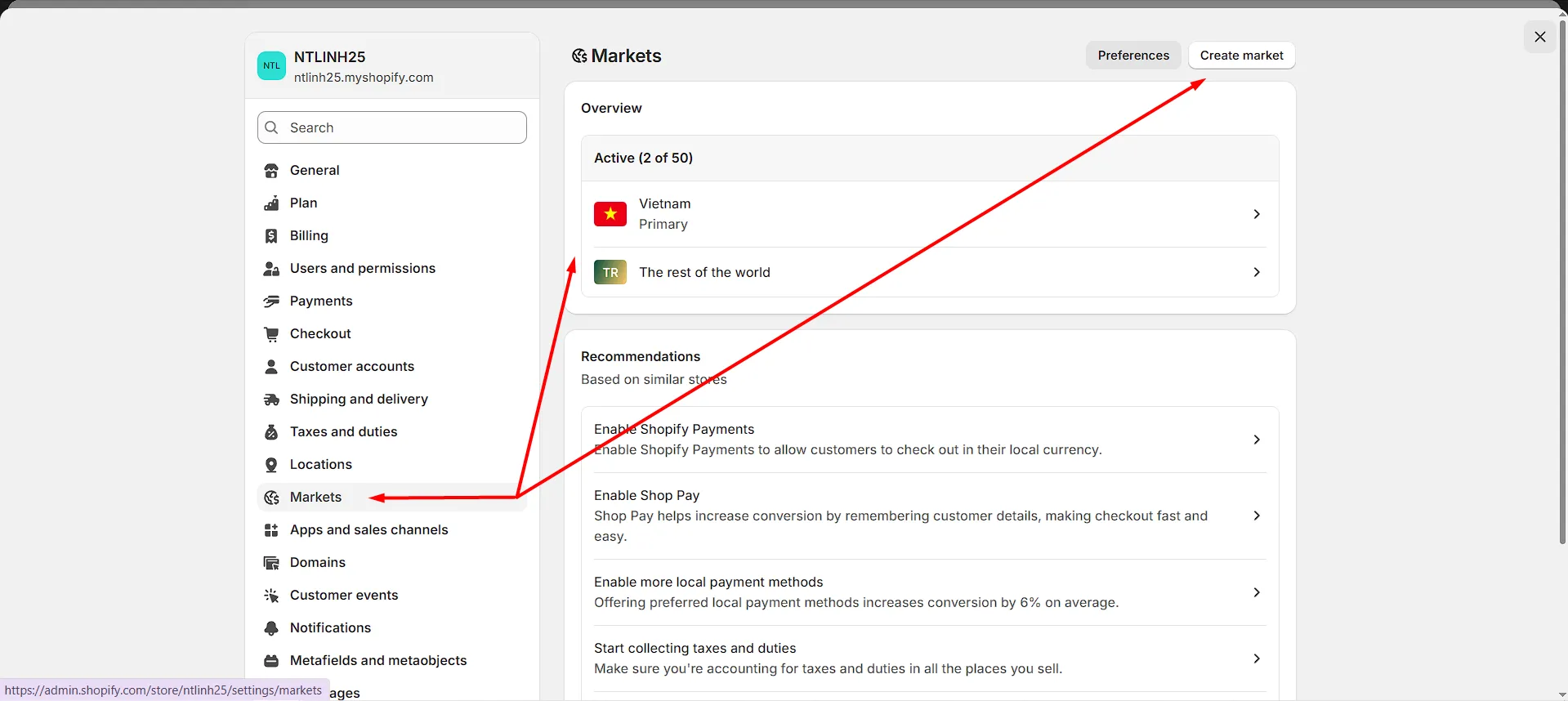Select Customer events in the sidebar
The width and height of the screenshot is (1568, 701).
click(x=343, y=596)
